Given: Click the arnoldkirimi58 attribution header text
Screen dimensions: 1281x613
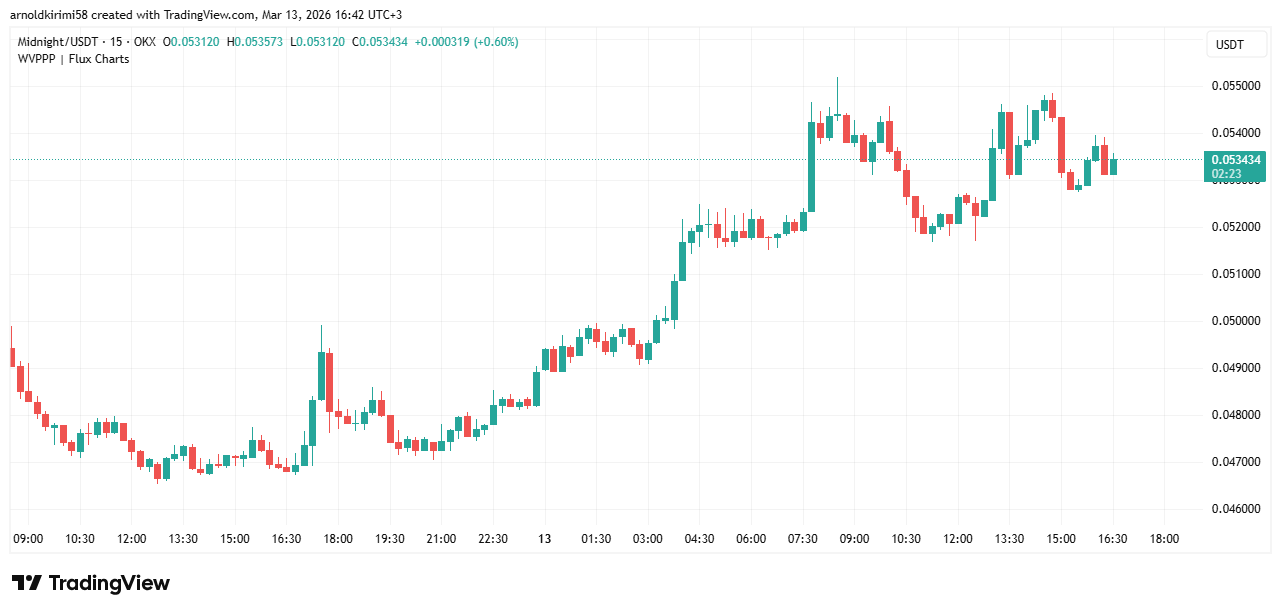Looking at the screenshot, I should [48, 15].
